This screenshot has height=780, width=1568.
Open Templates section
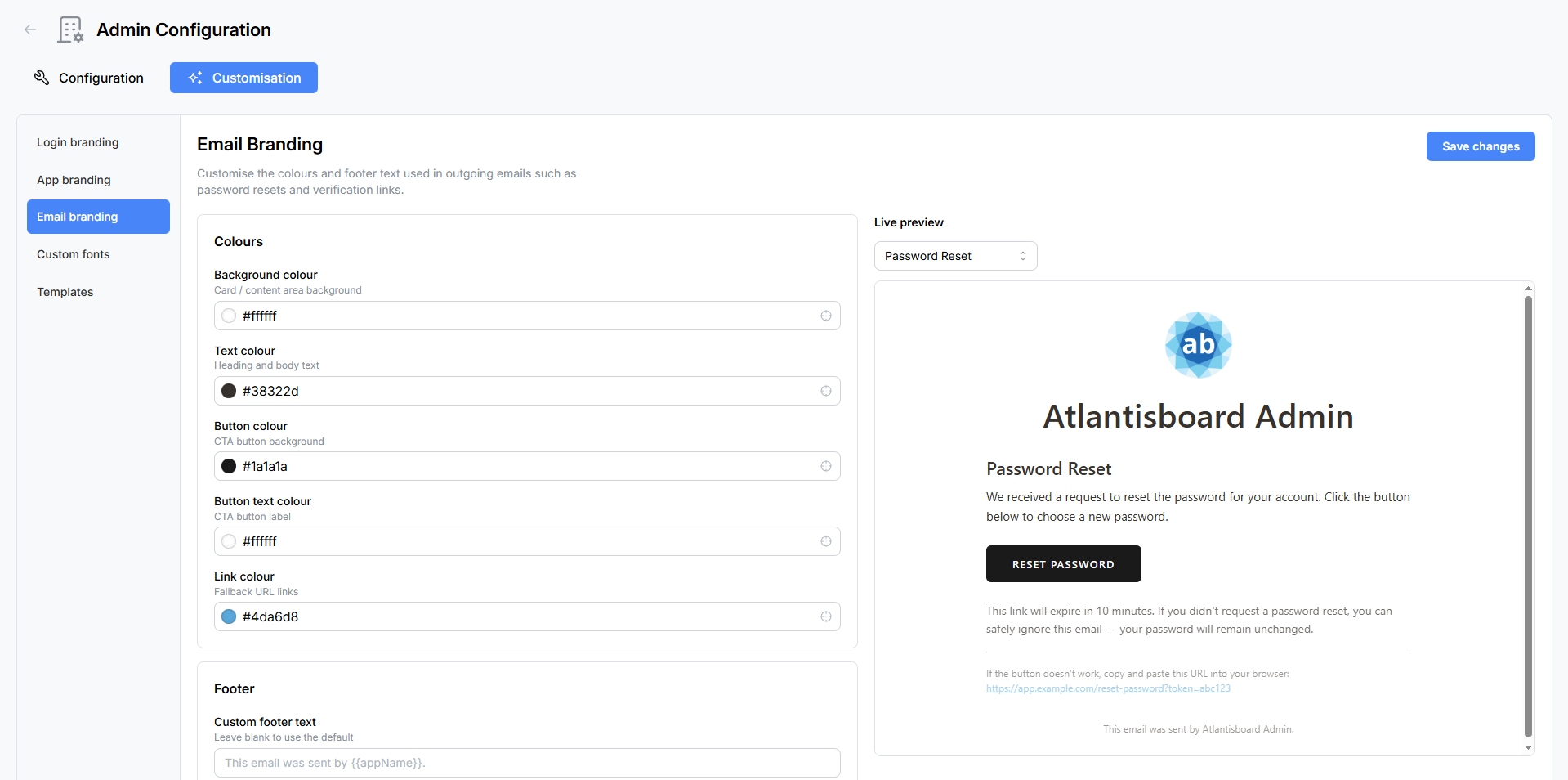[98, 292]
